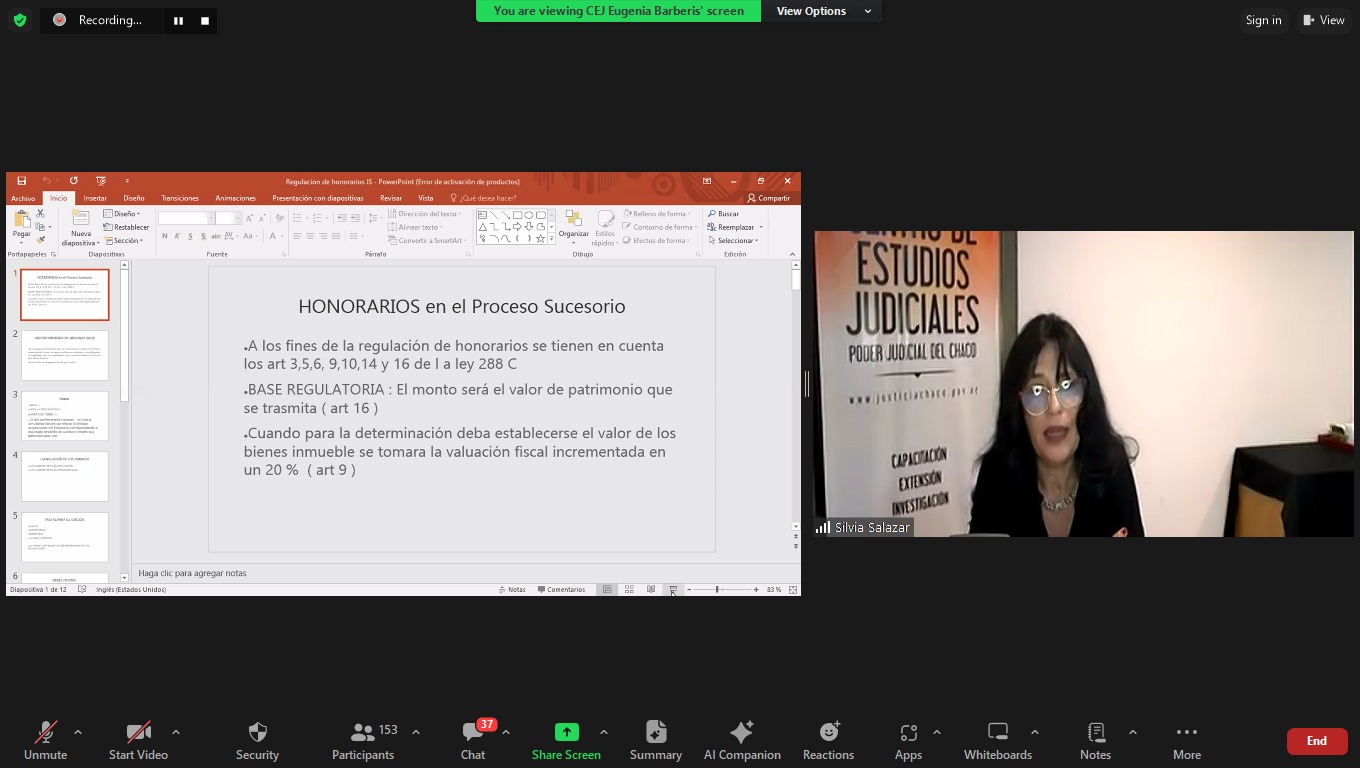
Task: Start the video camera
Action: (138, 741)
